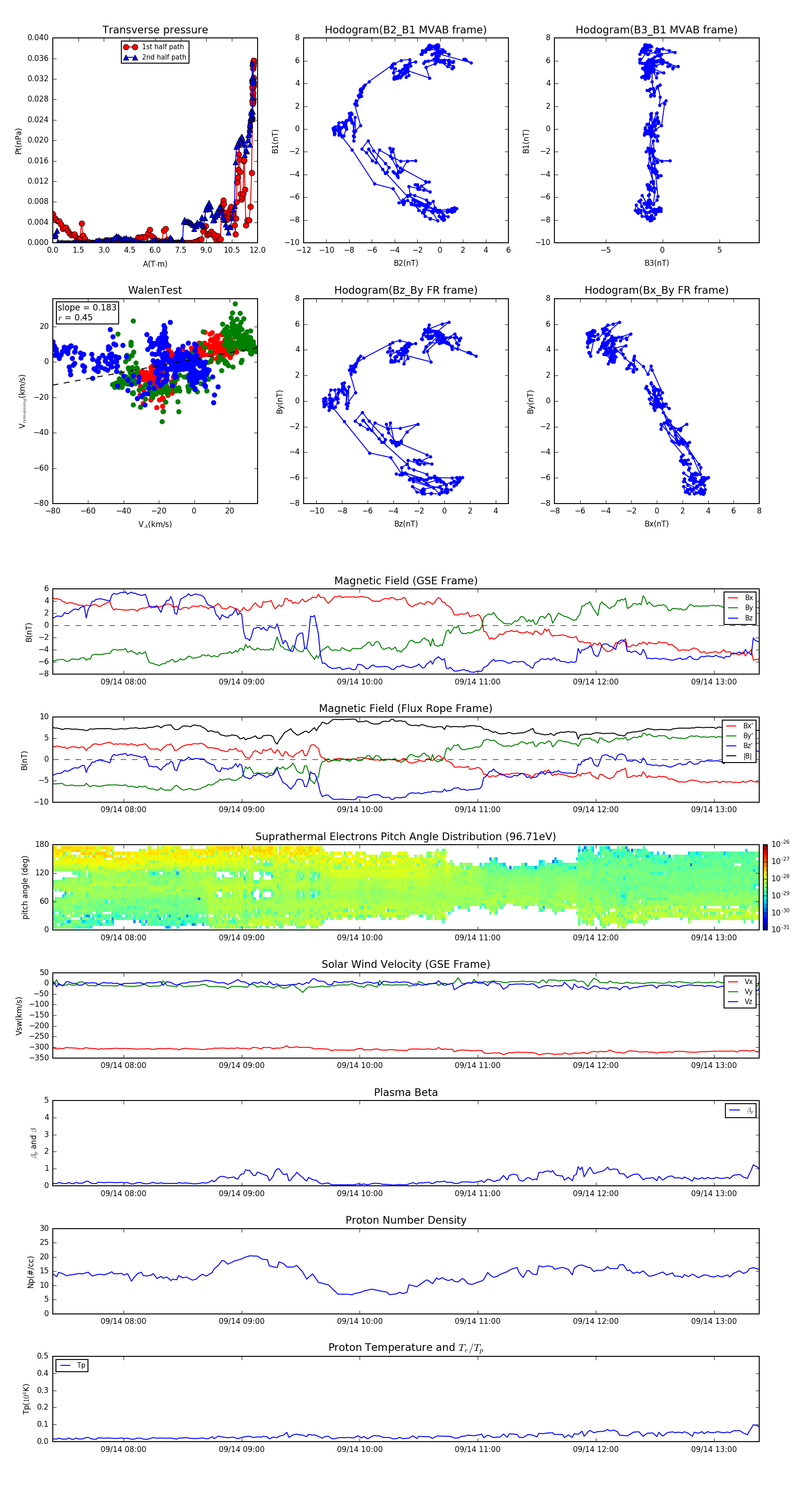
Task: Click the 'pitch angle (deg)' axis label
Action: [x=25, y=887]
